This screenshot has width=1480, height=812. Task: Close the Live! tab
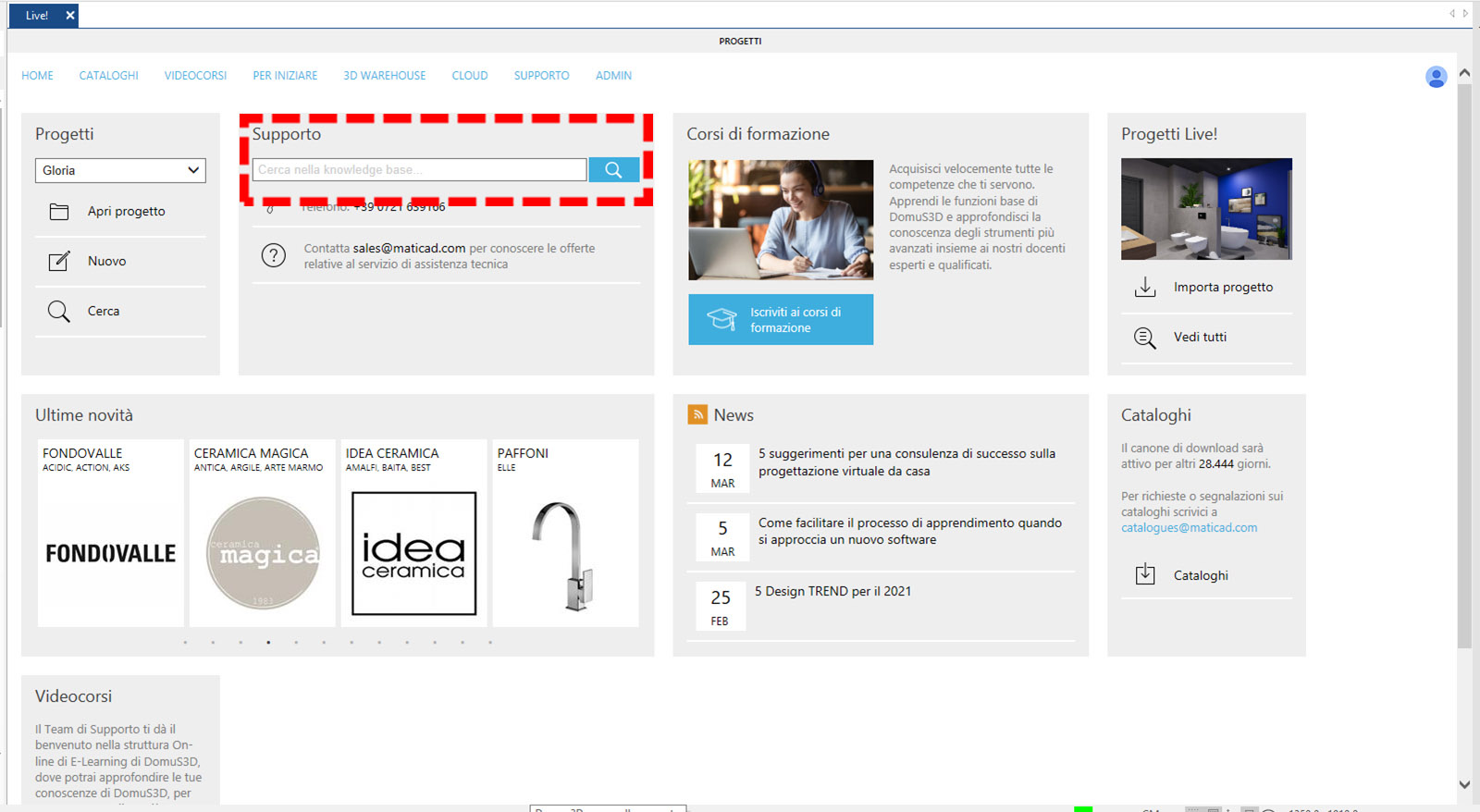70,16
